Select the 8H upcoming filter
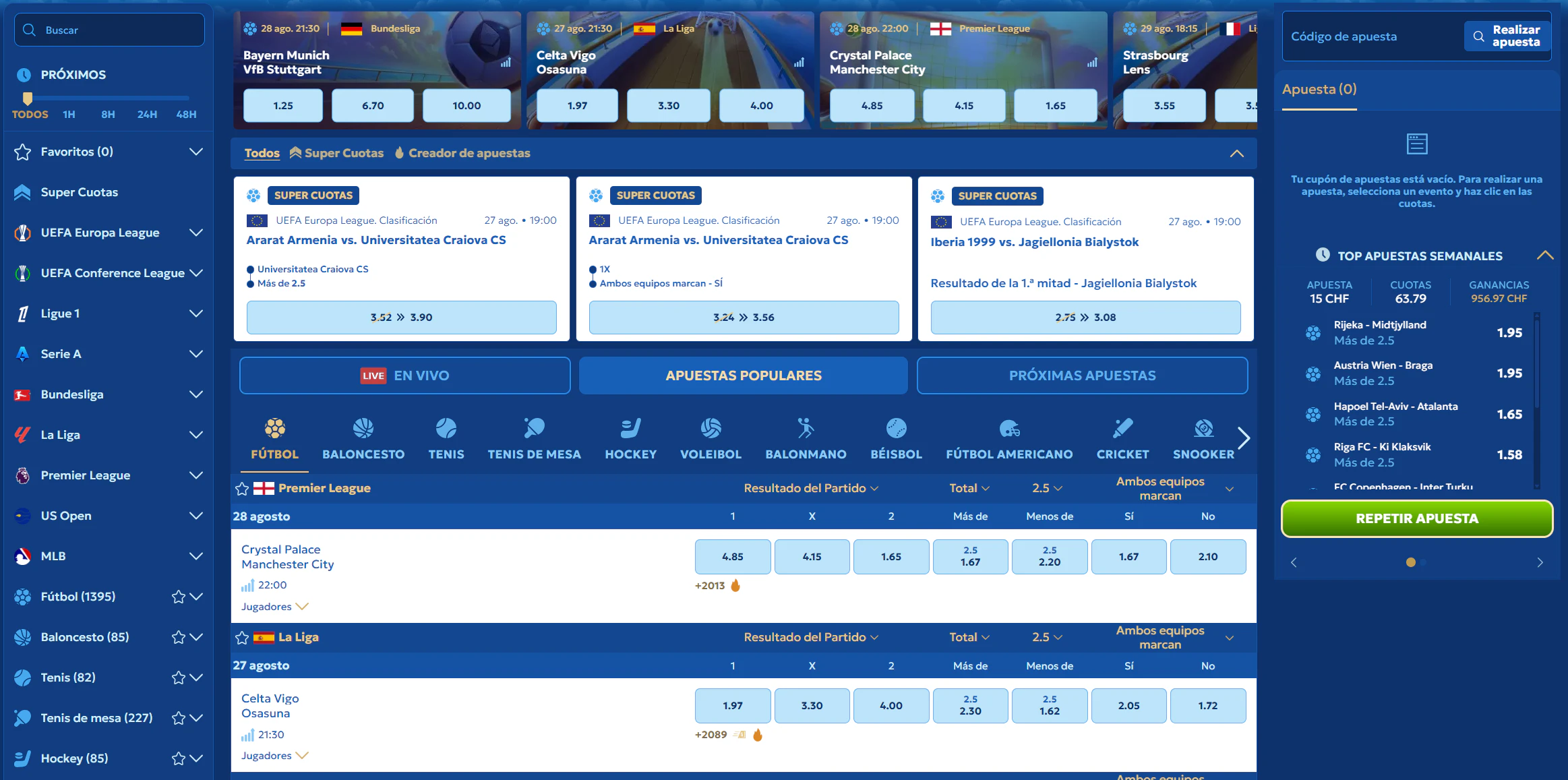 [108, 115]
